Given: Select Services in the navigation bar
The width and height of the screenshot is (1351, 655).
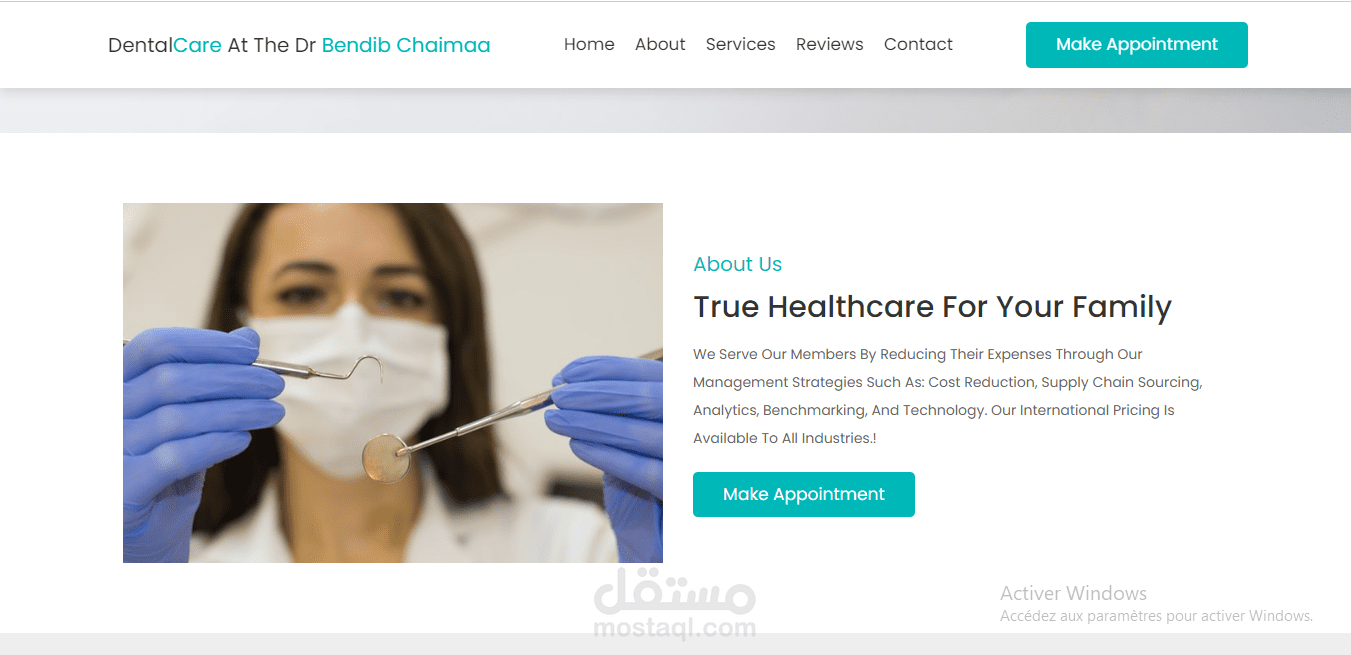Looking at the screenshot, I should tap(740, 44).
